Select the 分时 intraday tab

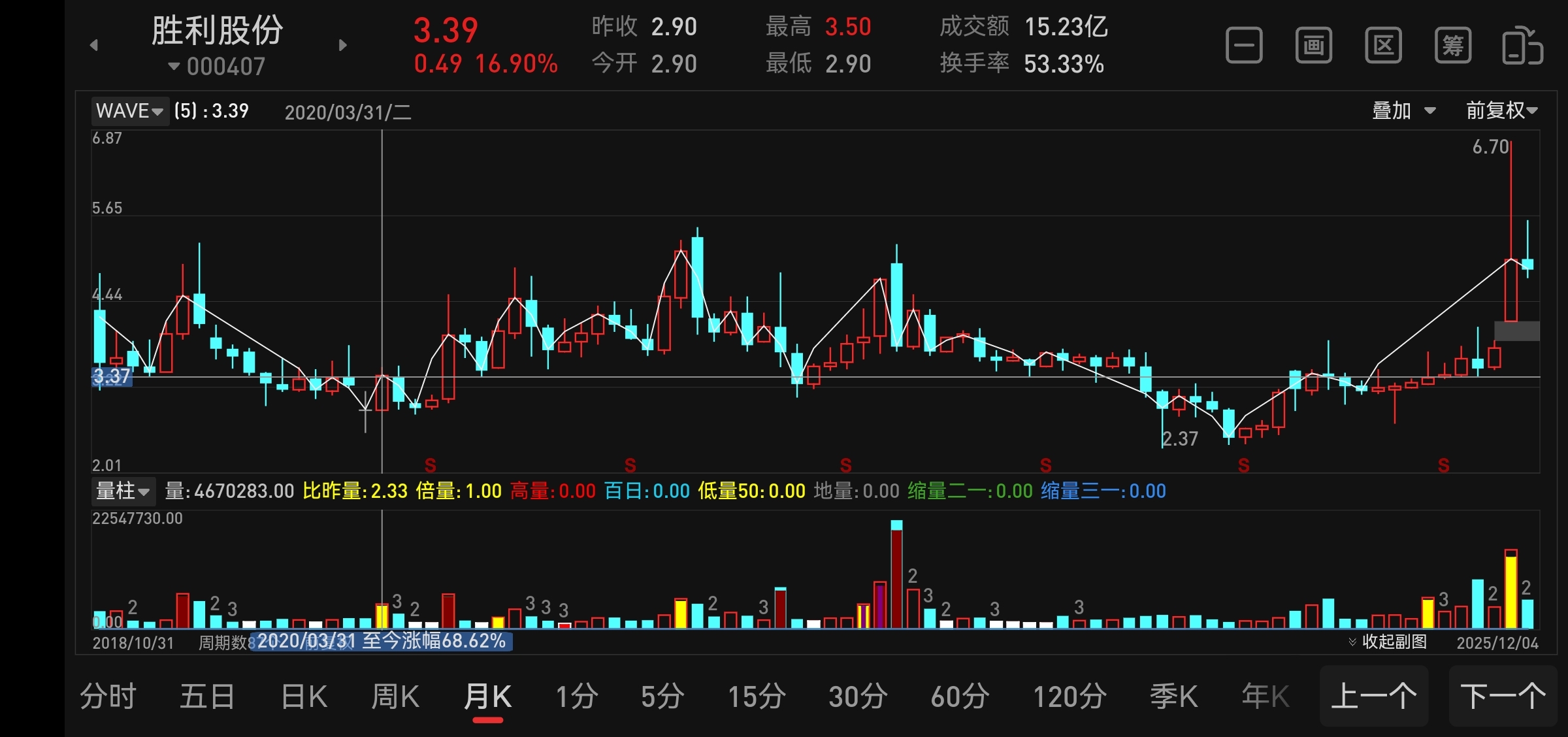tap(108, 696)
